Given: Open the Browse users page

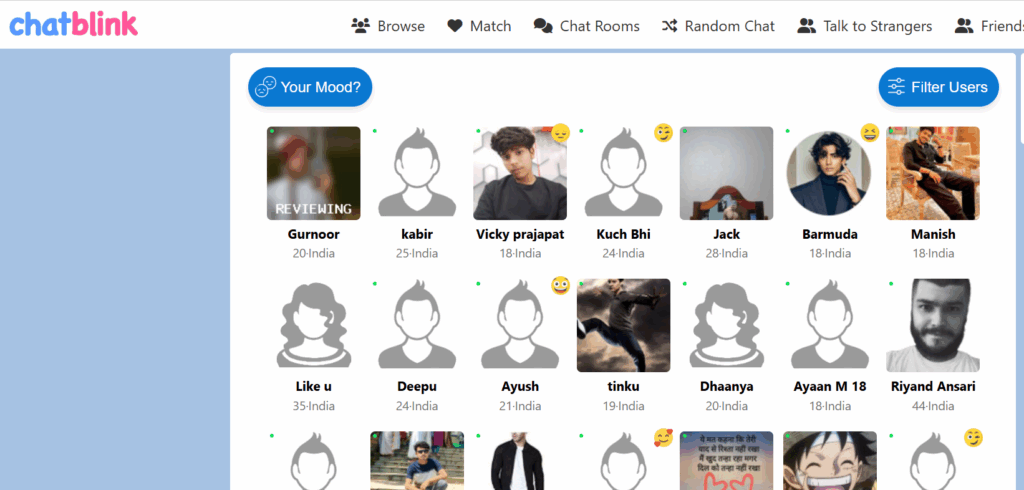Looking at the screenshot, I should pyautogui.click(x=388, y=26).
